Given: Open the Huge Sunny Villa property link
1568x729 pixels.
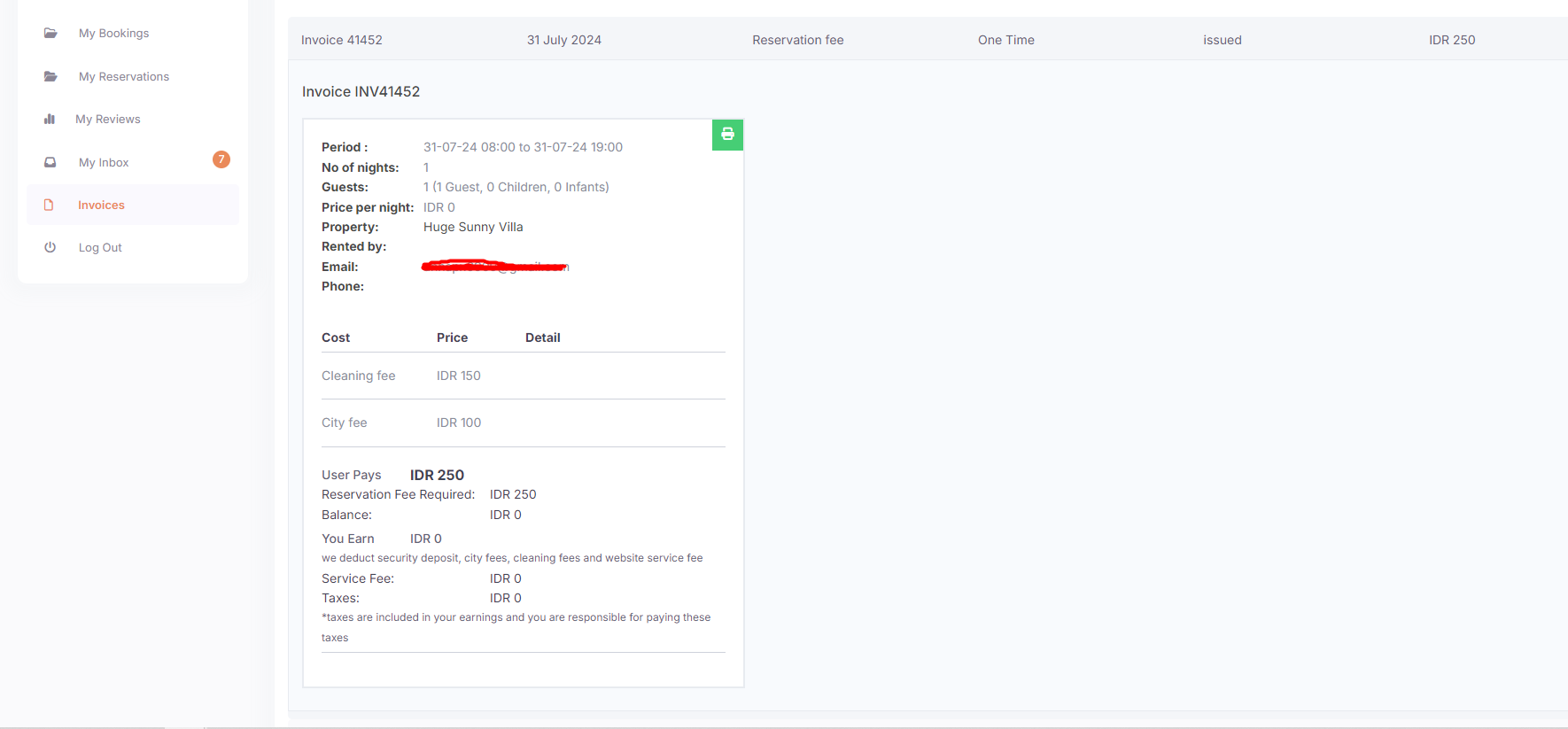Looking at the screenshot, I should [473, 228].
